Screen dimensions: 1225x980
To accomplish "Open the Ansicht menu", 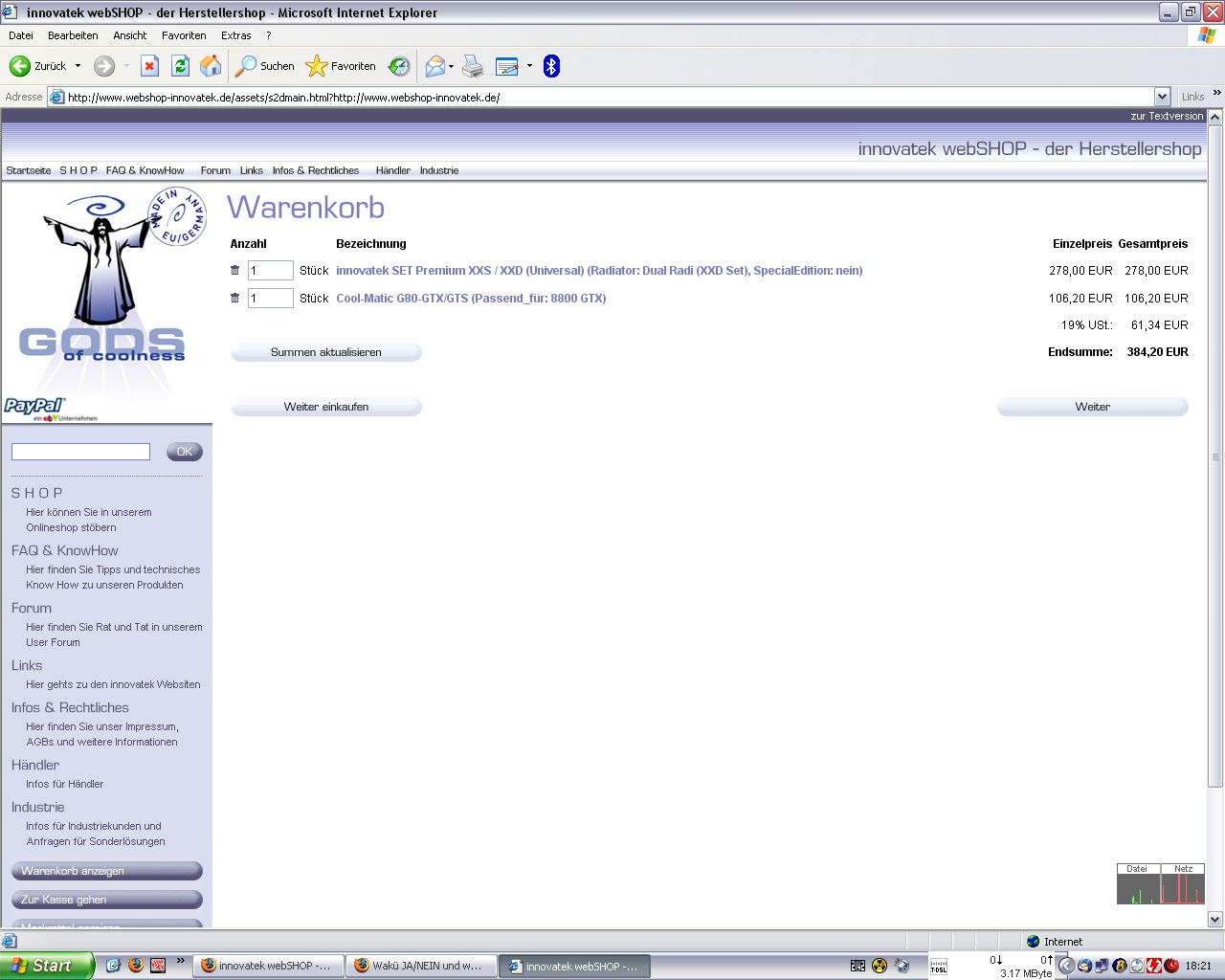I will tap(130, 35).
